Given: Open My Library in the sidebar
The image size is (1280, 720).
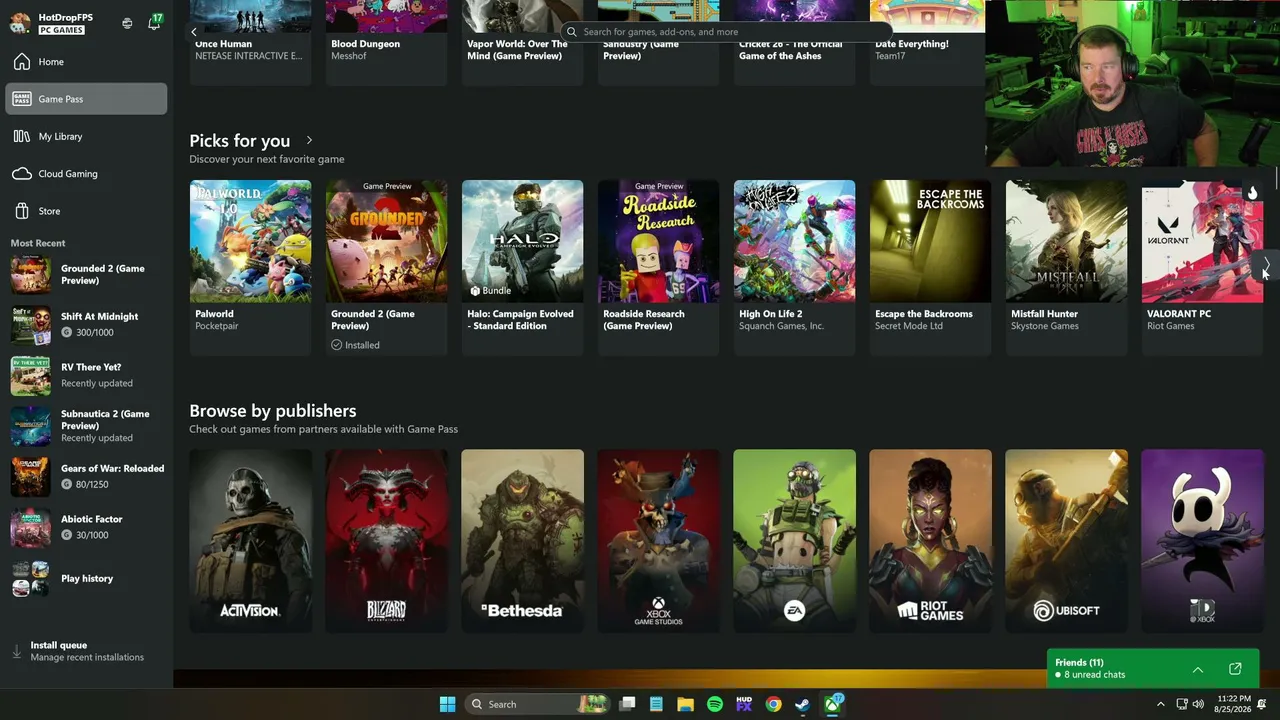Looking at the screenshot, I should pyautogui.click(x=87, y=136).
